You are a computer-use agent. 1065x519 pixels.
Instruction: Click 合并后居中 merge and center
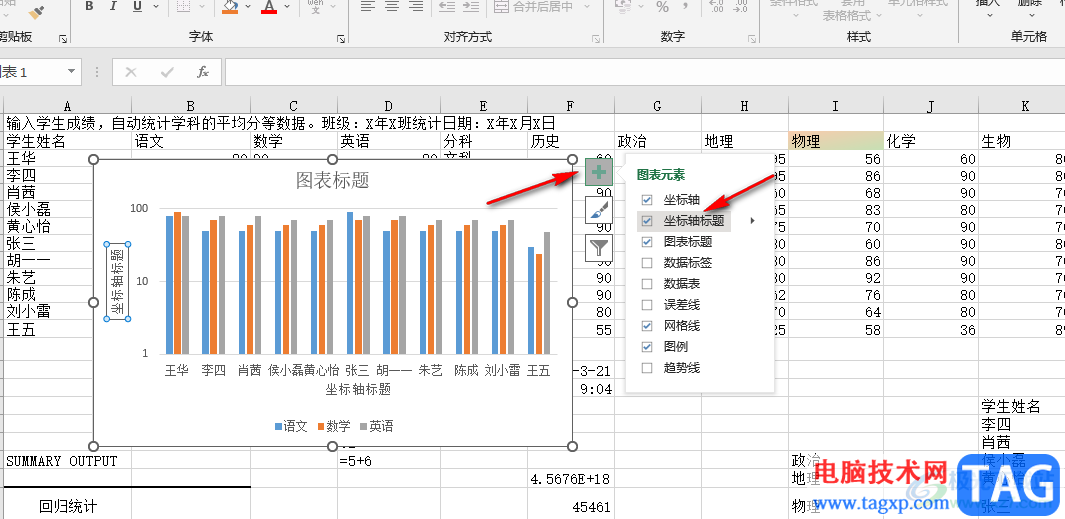tap(534, 7)
